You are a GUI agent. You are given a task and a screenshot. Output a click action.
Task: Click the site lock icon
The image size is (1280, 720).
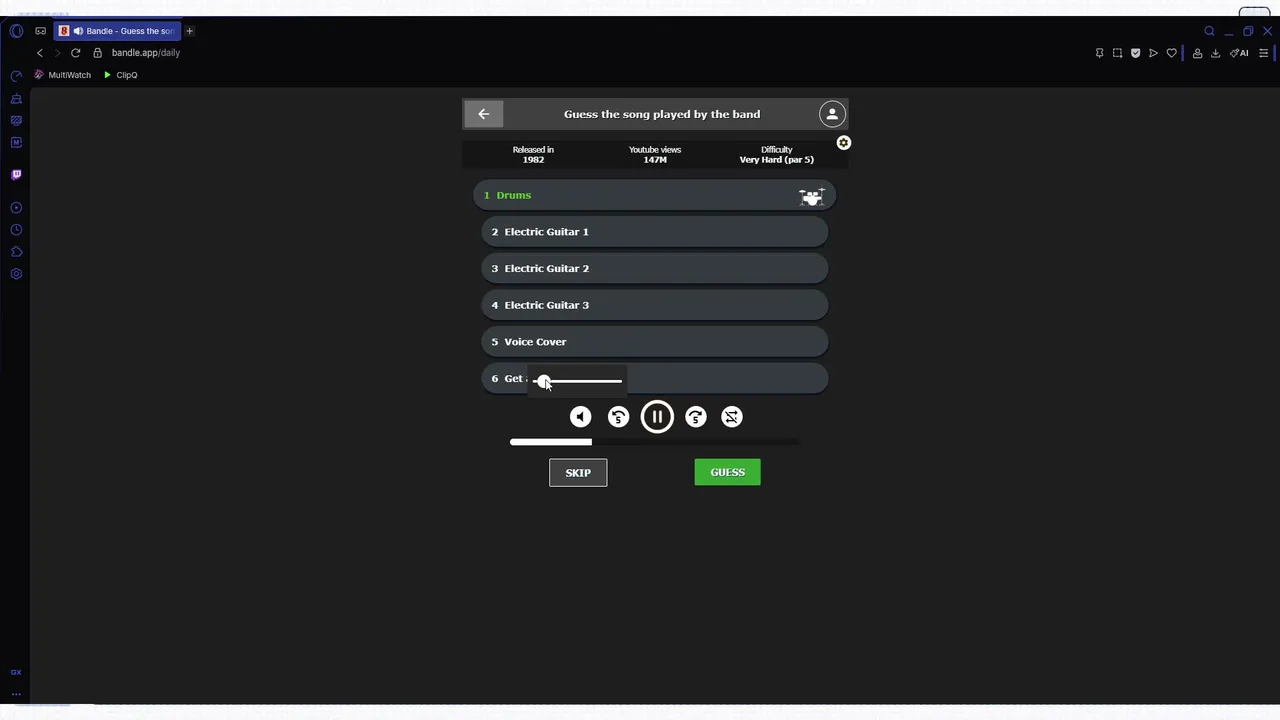pyautogui.click(x=97, y=53)
